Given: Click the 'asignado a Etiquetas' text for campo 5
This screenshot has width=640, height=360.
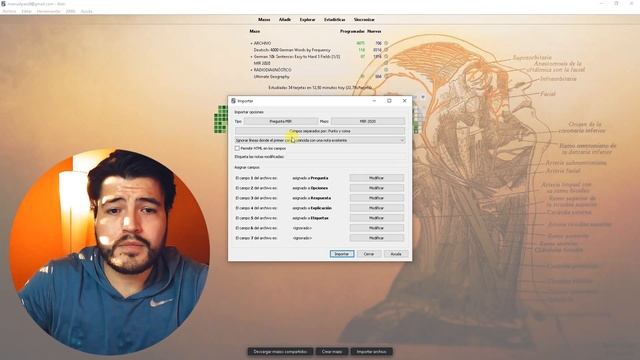Looking at the screenshot, I should point(310,218).
